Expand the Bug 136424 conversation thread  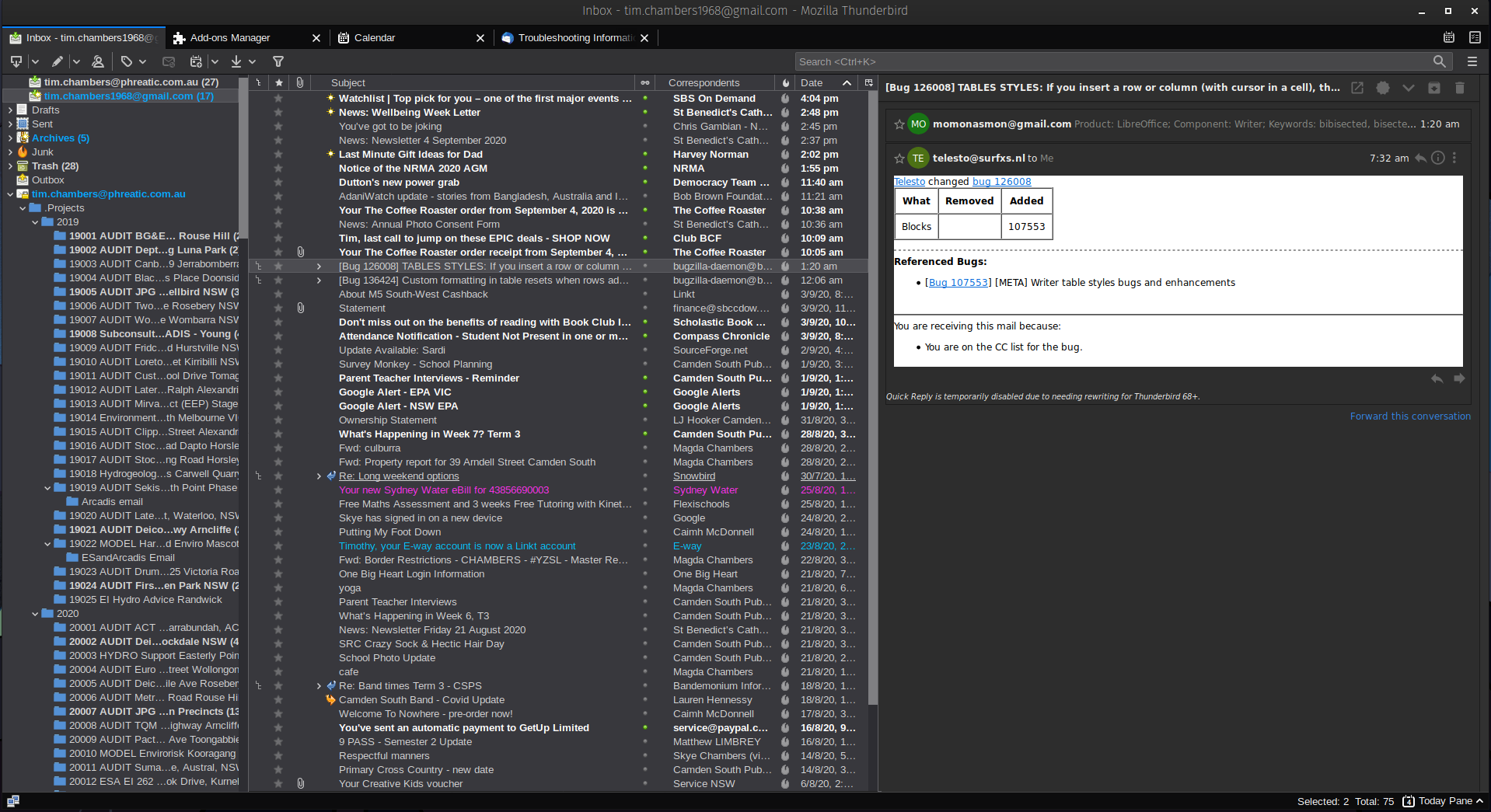318,280
